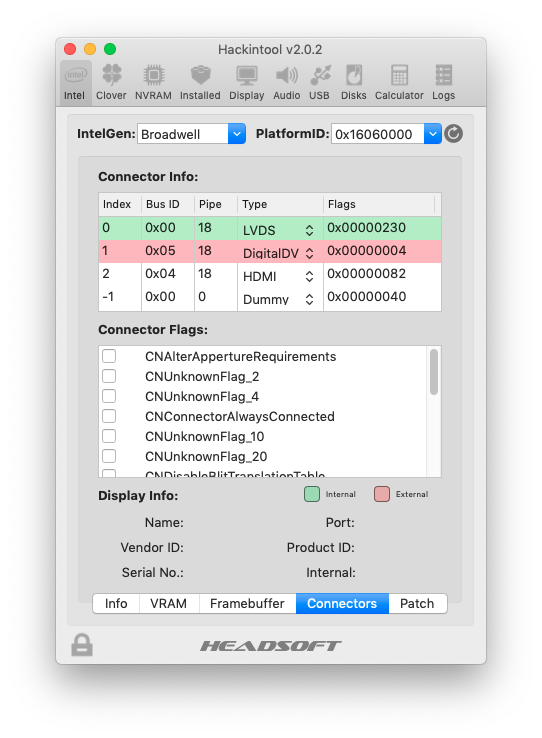Click the red External legend swatch
Image resolution: width=542 pixels, height=738 pixels.
(x=382, y=494)
